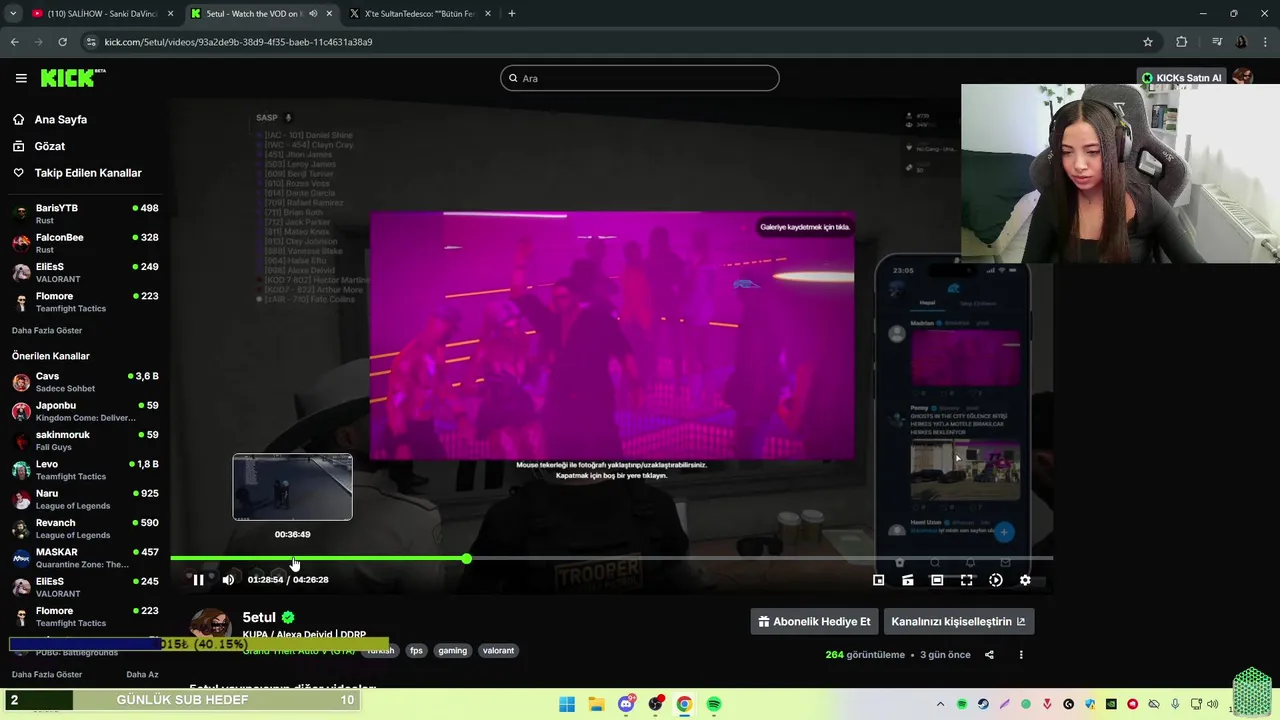Open Japonbu recommended channel
The height and width of the screenshot is (720, 1280).
point(85,411)
